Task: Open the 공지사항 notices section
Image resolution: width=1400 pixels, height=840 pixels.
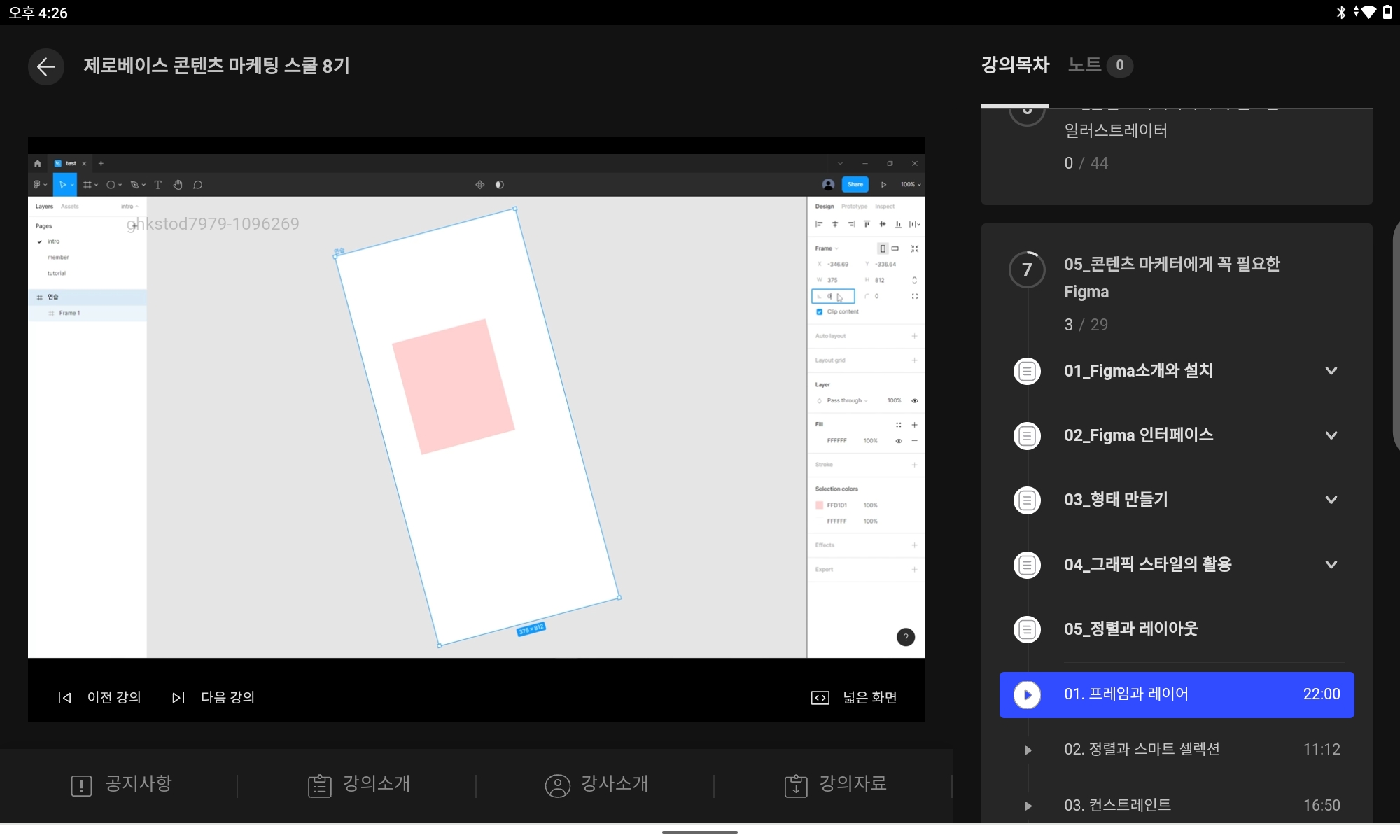Action: (121, 785)
